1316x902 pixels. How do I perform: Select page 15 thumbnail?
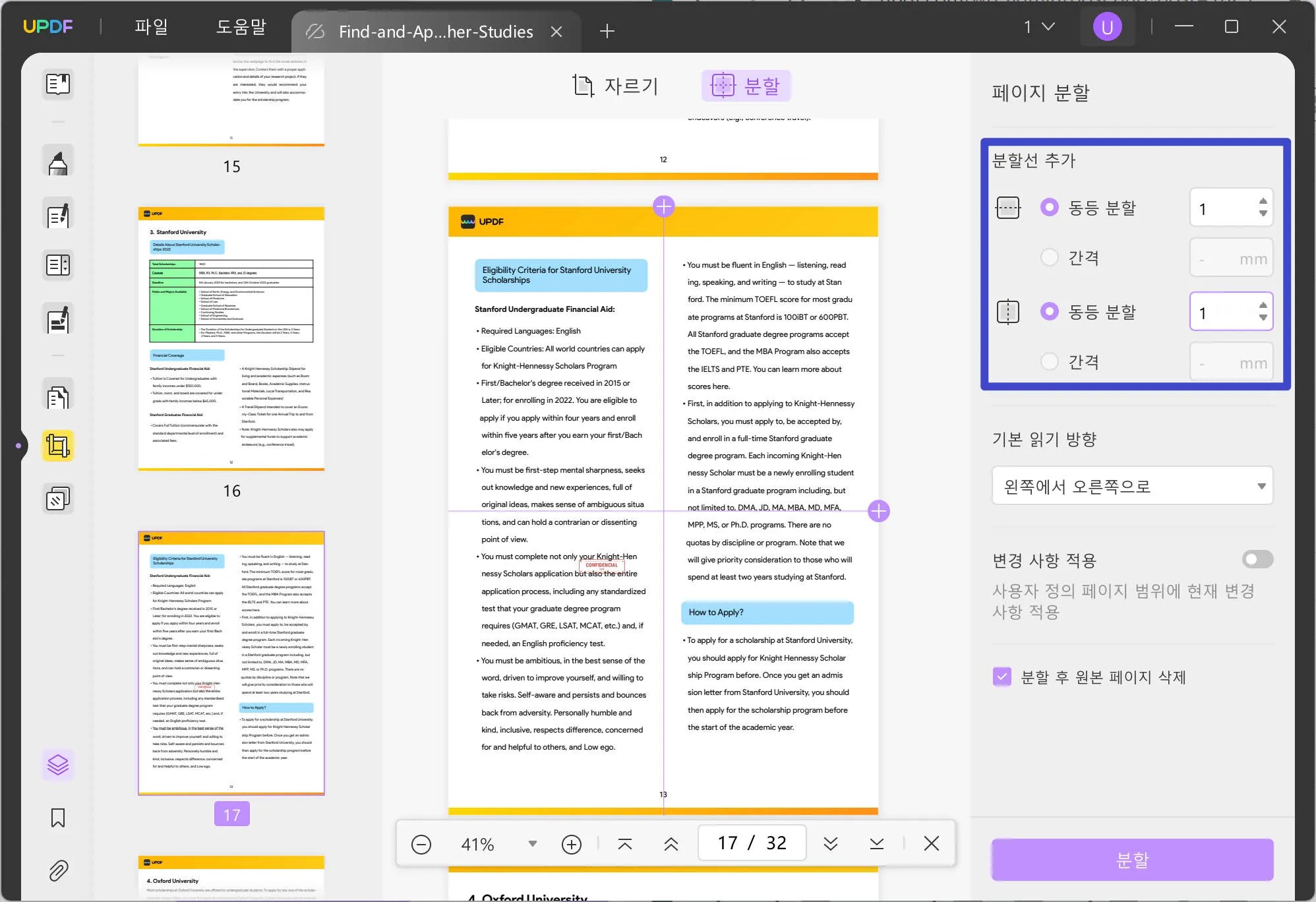231,99
